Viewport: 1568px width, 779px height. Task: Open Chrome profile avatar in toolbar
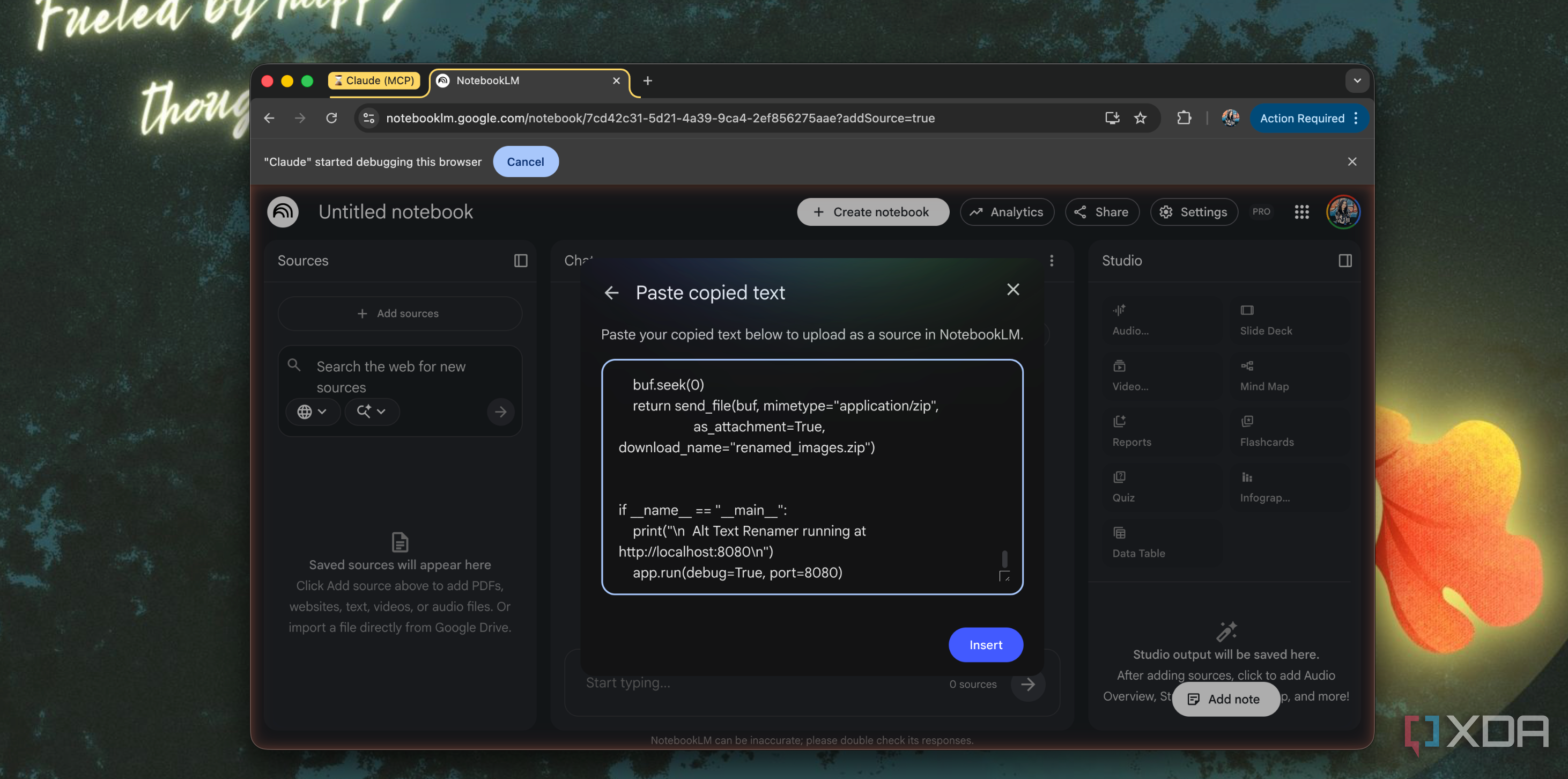point(1230,118)
